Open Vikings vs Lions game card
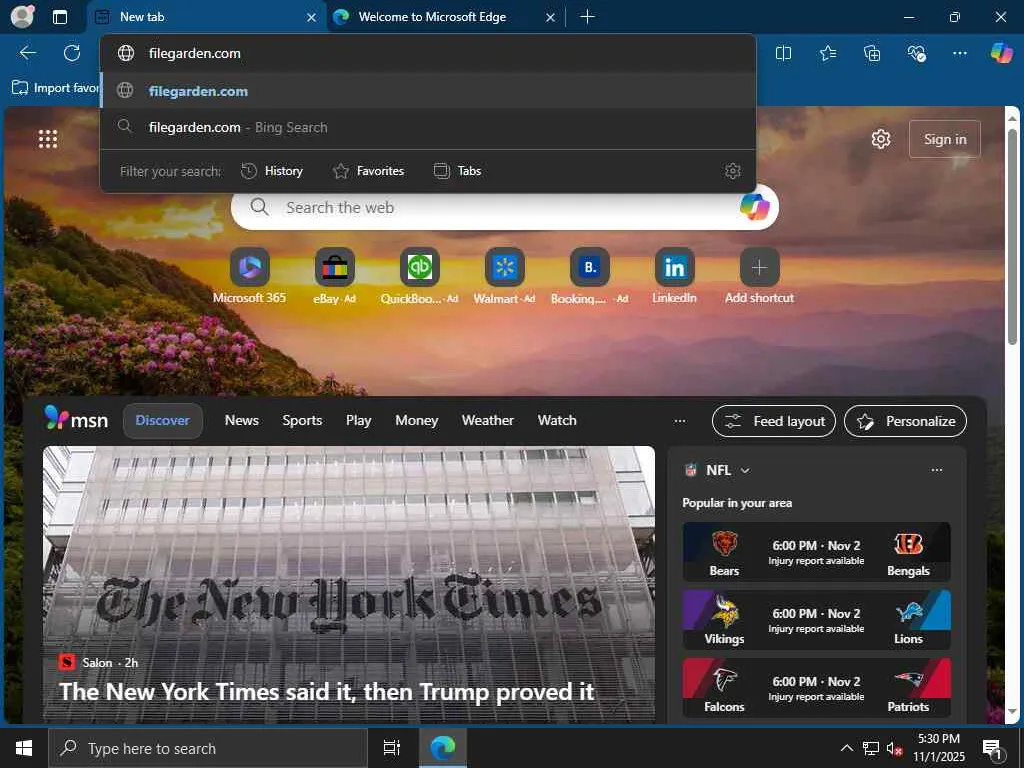The height and width of the screenshot is (768, 1024). [x=816, y=620]
